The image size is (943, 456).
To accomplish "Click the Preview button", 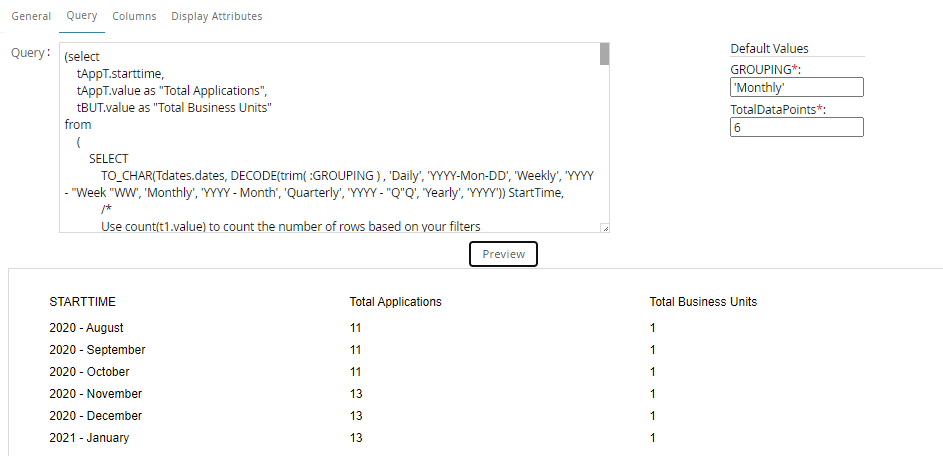I will coord(503,254).
